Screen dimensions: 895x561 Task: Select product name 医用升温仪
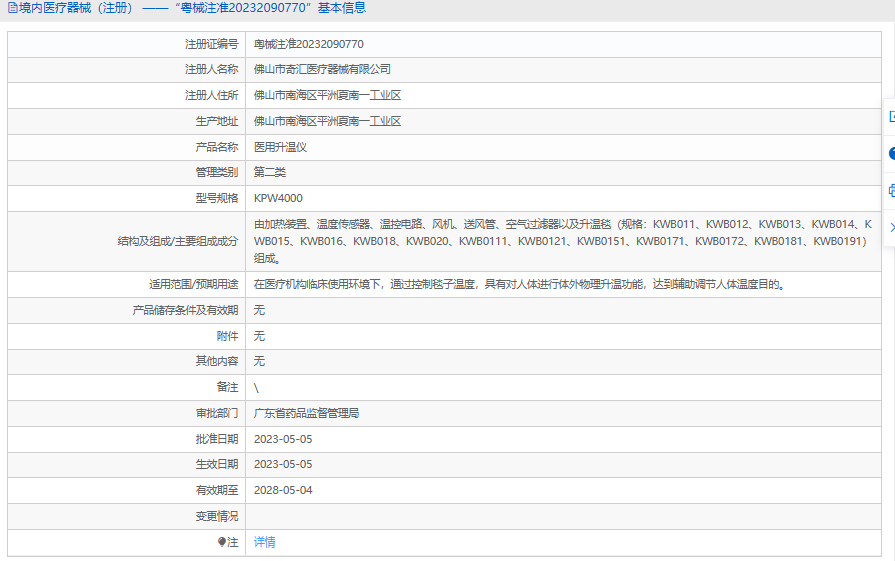click(x=280, y=147)
